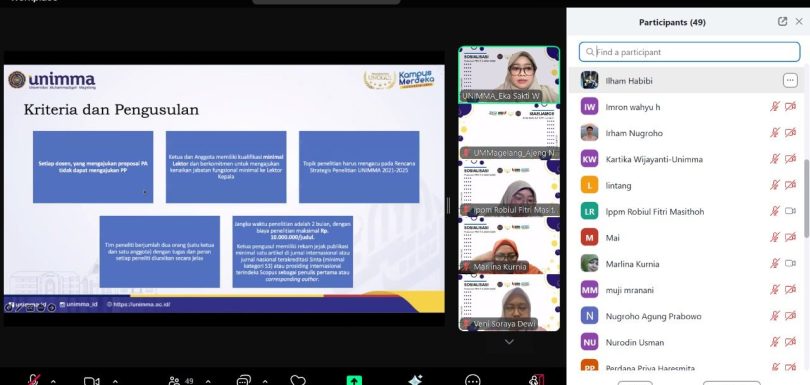Open more options for Ilham Habibi
810x385 pixels.
790,80
